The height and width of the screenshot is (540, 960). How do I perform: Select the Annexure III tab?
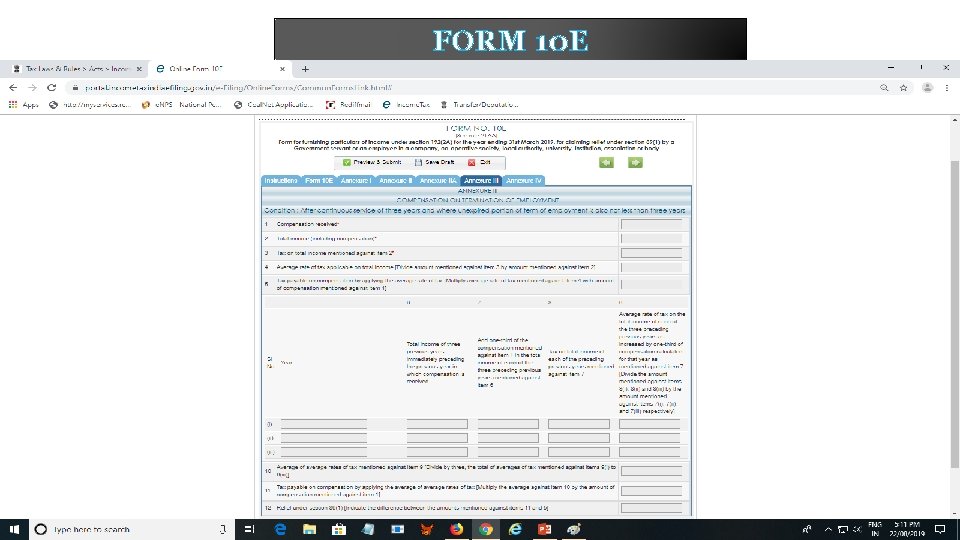click(481, 181)
